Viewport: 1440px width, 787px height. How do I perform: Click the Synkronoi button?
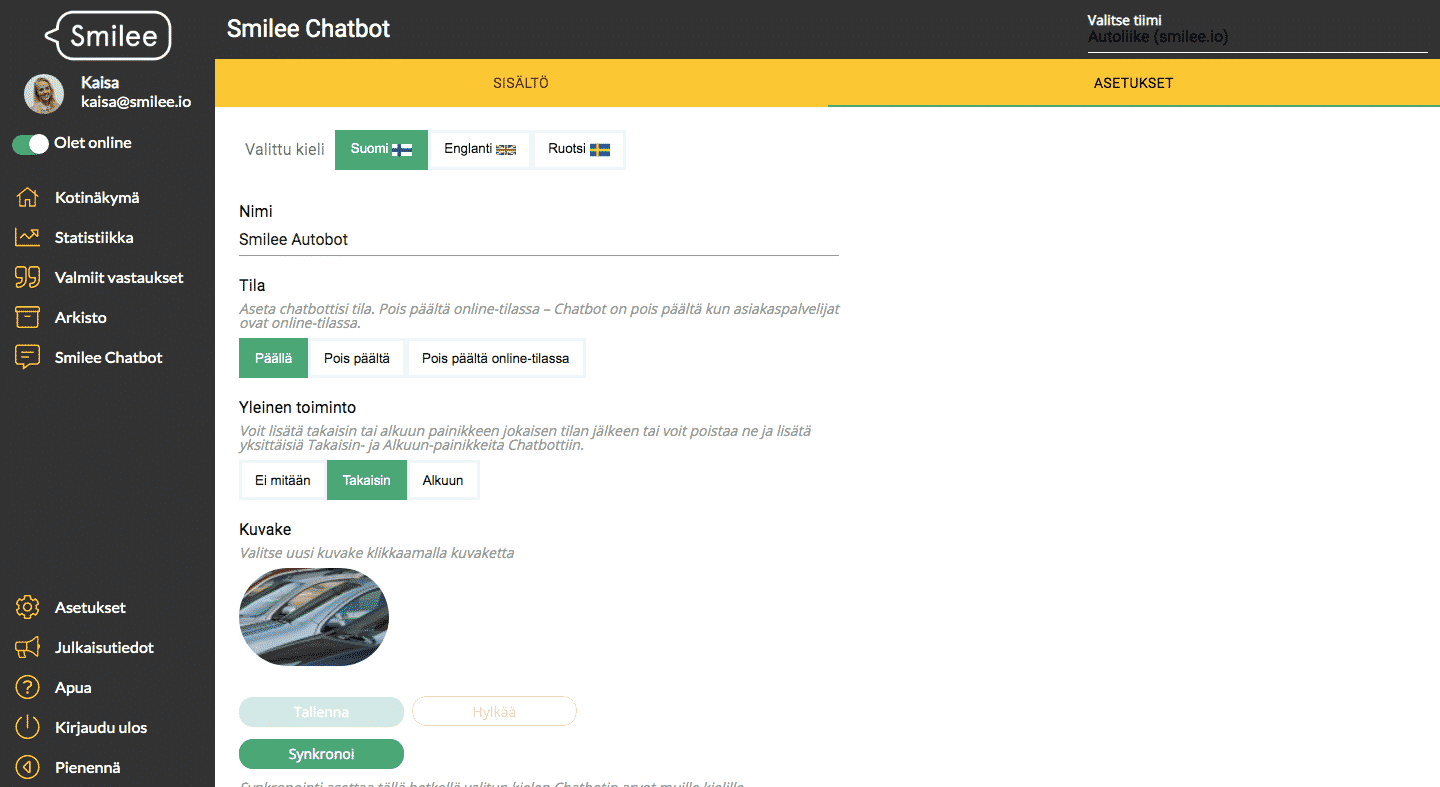(321, 754)
